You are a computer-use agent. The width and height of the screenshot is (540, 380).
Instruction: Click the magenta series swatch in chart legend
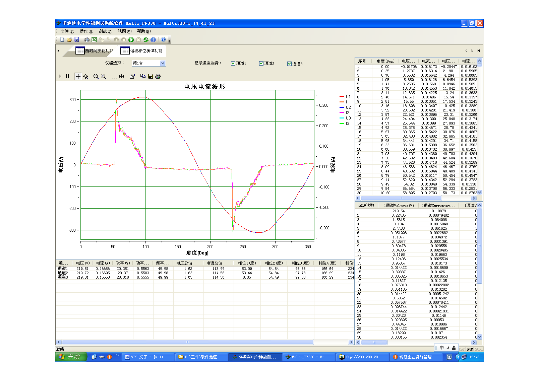(342, 113)
